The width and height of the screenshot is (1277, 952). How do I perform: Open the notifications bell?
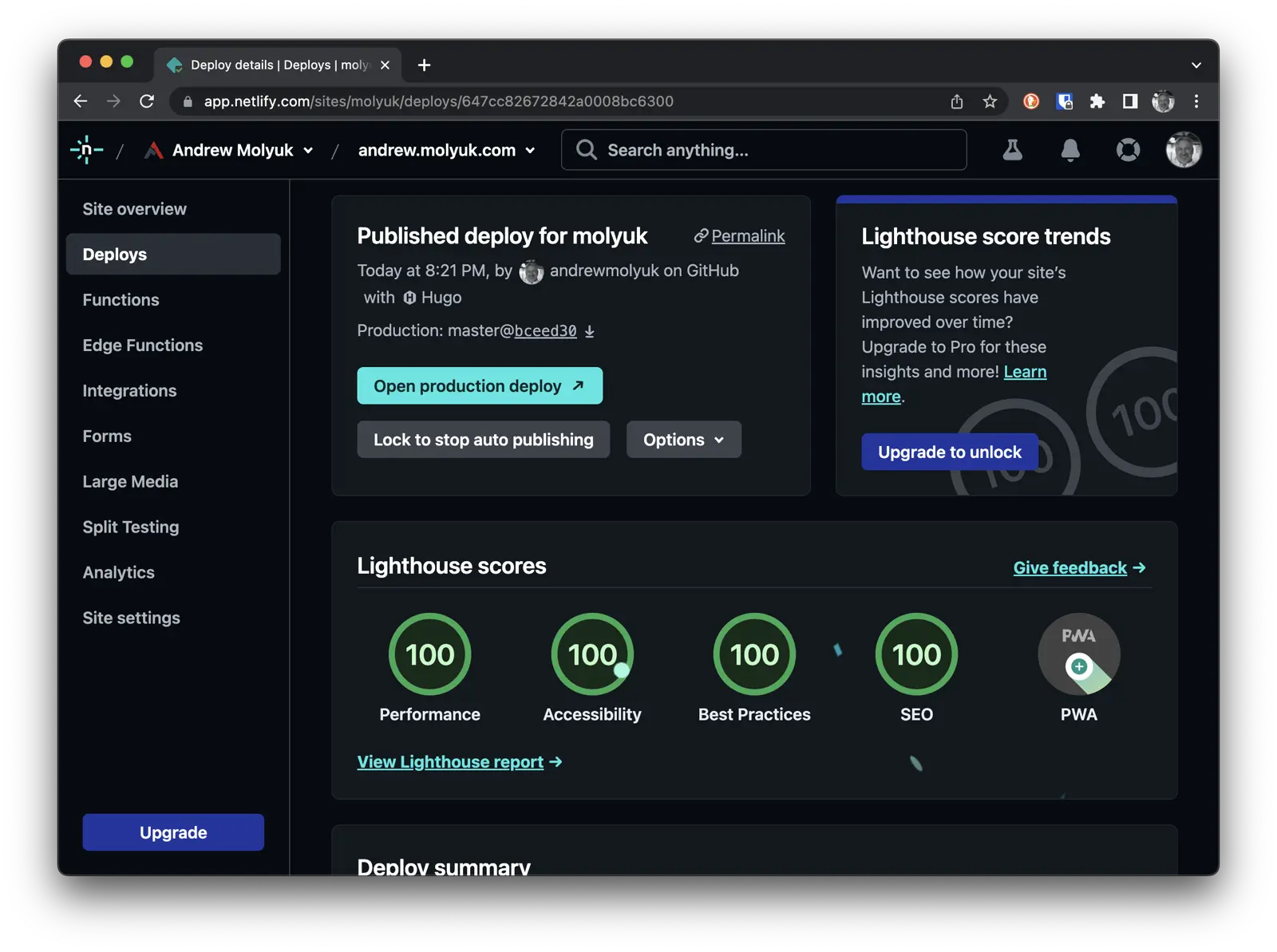coord(1070,150)
